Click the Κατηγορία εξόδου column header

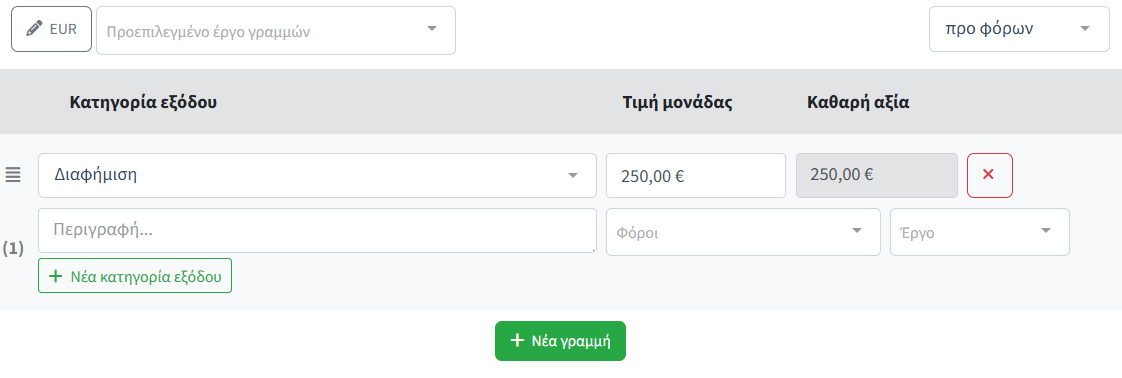(x=143, y=102)
